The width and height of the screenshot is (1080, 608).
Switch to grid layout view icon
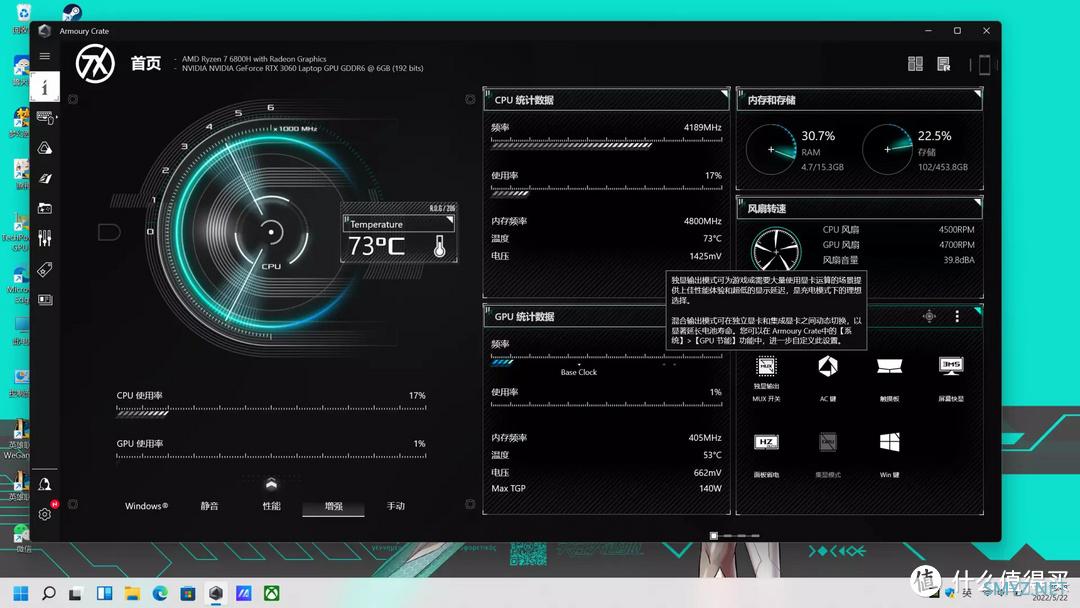(x=915, y=64)
